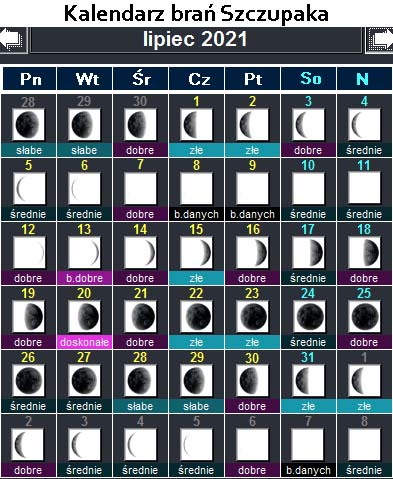Select the blank moon box for July 10
The height and width of the screenshot is (479, 393).
pyautogui.click(x=308, y=188)
